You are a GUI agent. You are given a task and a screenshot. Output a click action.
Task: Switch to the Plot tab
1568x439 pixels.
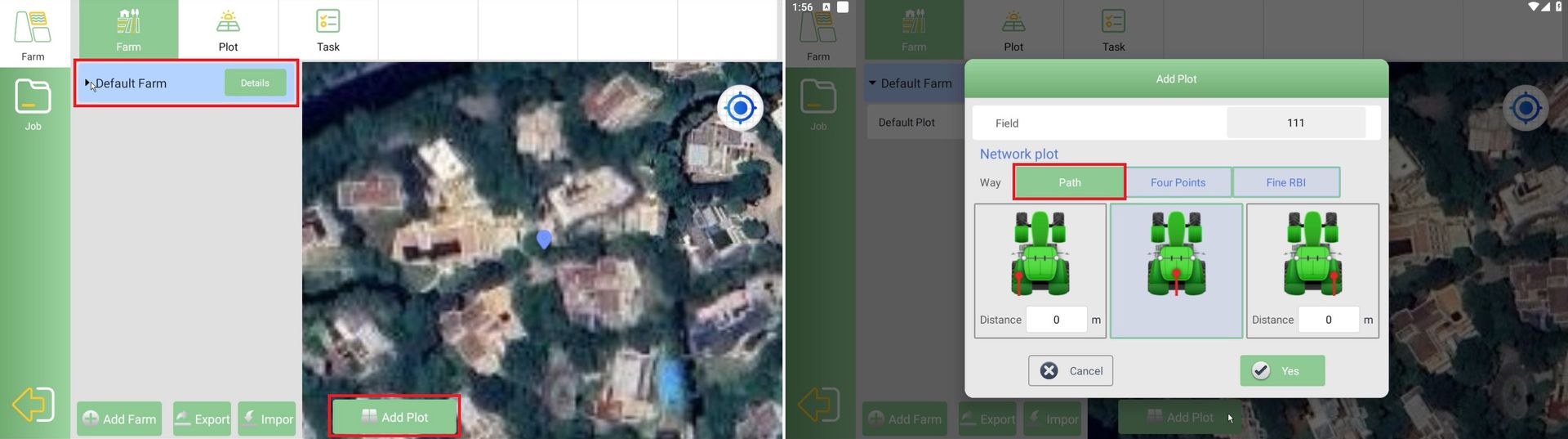pos(228,30)
